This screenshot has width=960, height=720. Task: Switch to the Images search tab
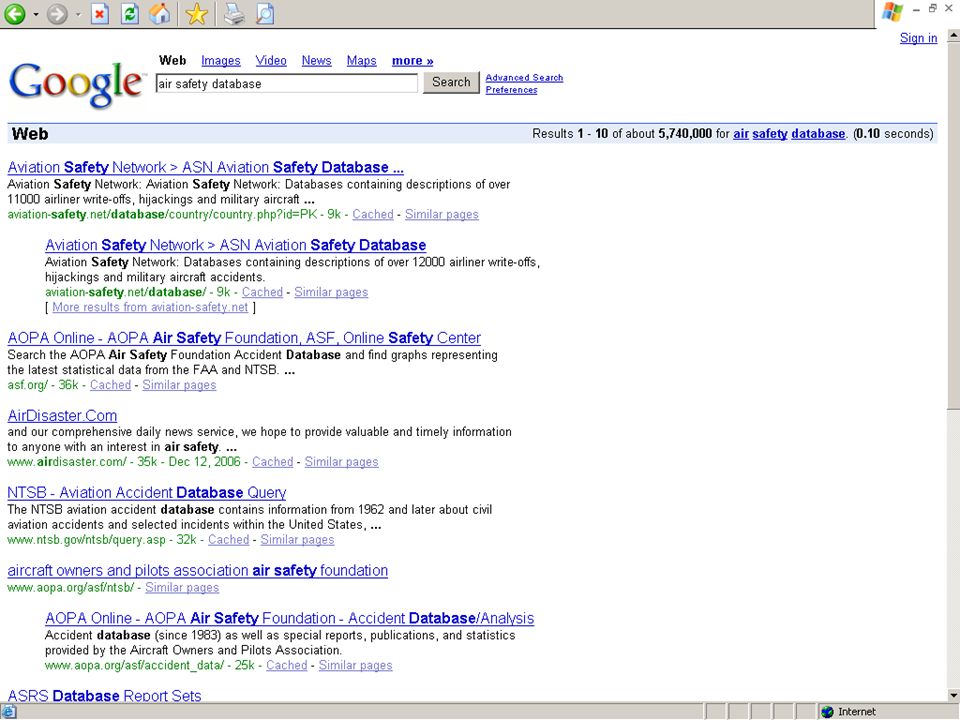pyautogui.click(x=220, y=61)
